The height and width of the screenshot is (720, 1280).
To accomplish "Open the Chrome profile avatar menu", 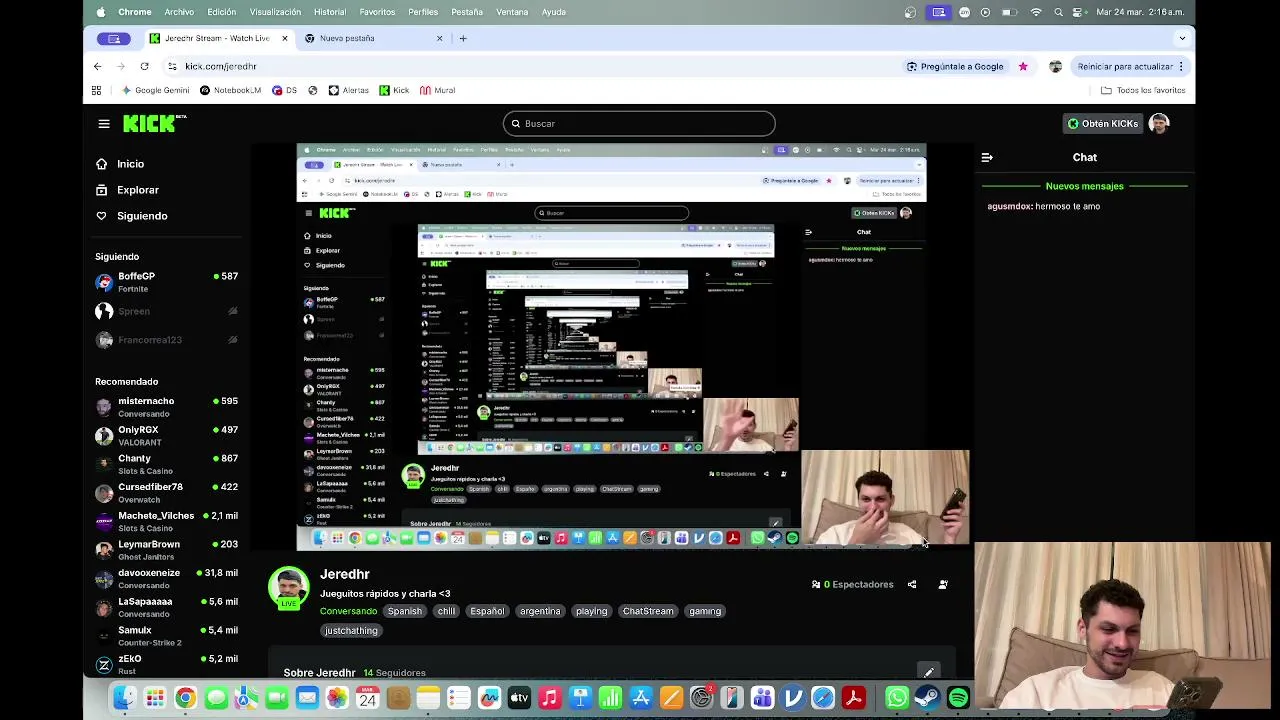I will point(1055,66).
